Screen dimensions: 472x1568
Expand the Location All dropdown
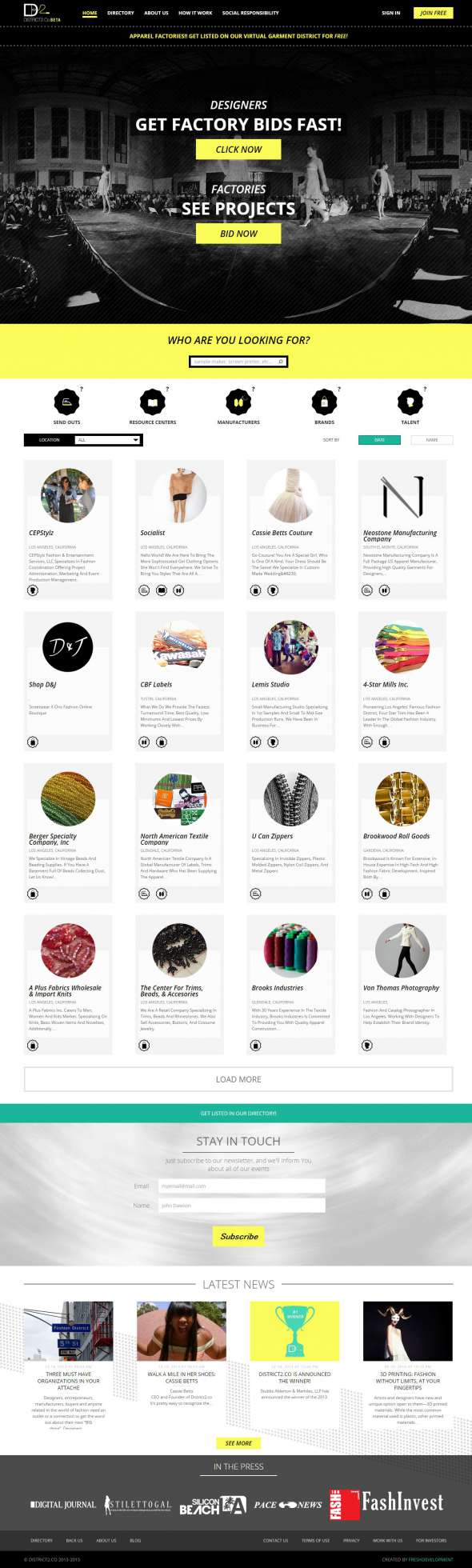pyautogui.click(x=108, y=439)
